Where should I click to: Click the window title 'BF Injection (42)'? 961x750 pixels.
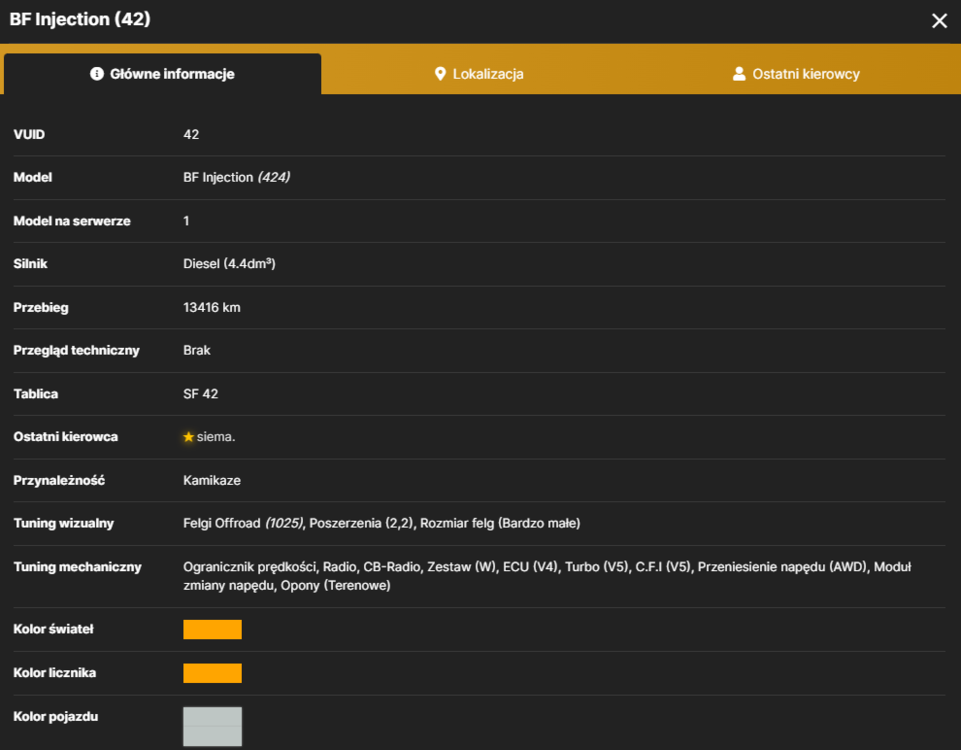point(80,19)
